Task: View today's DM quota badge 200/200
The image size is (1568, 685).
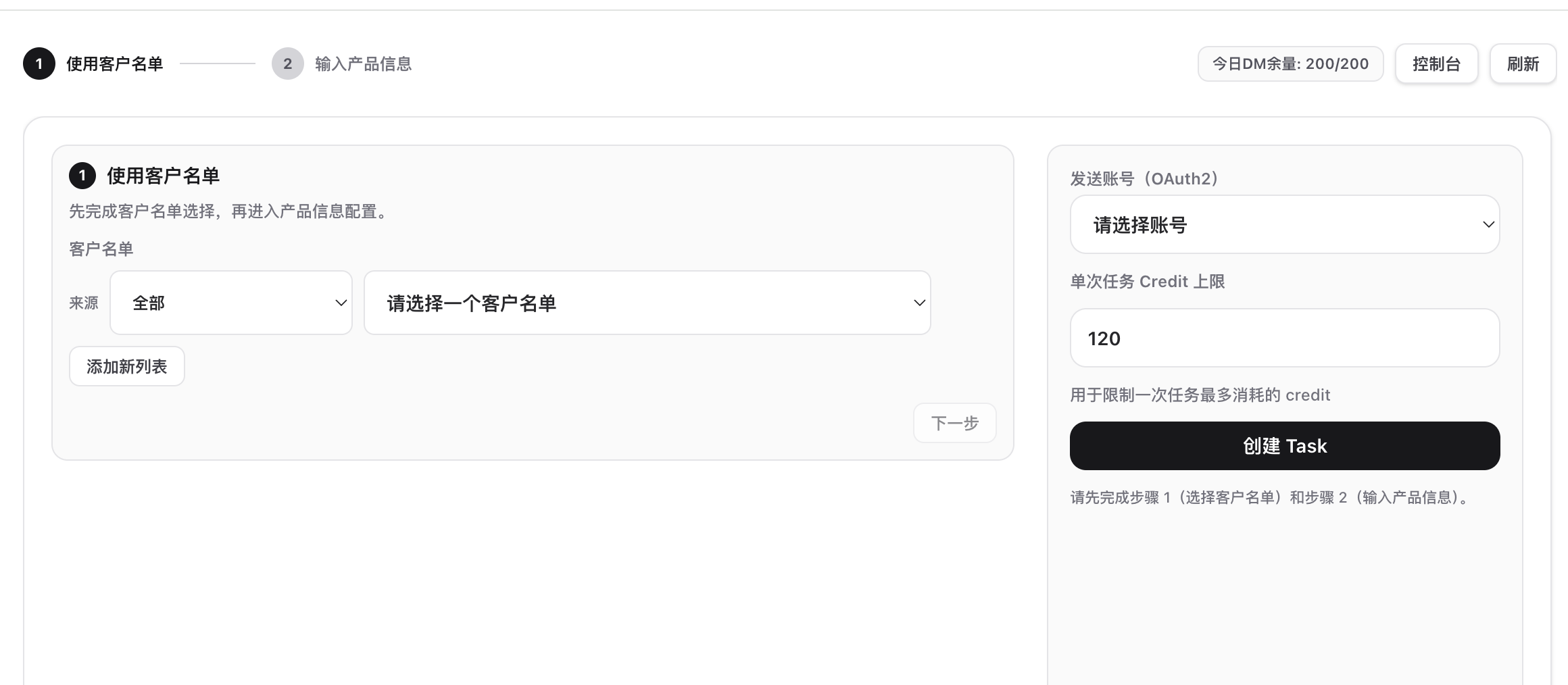Action: click(1290, 64)
